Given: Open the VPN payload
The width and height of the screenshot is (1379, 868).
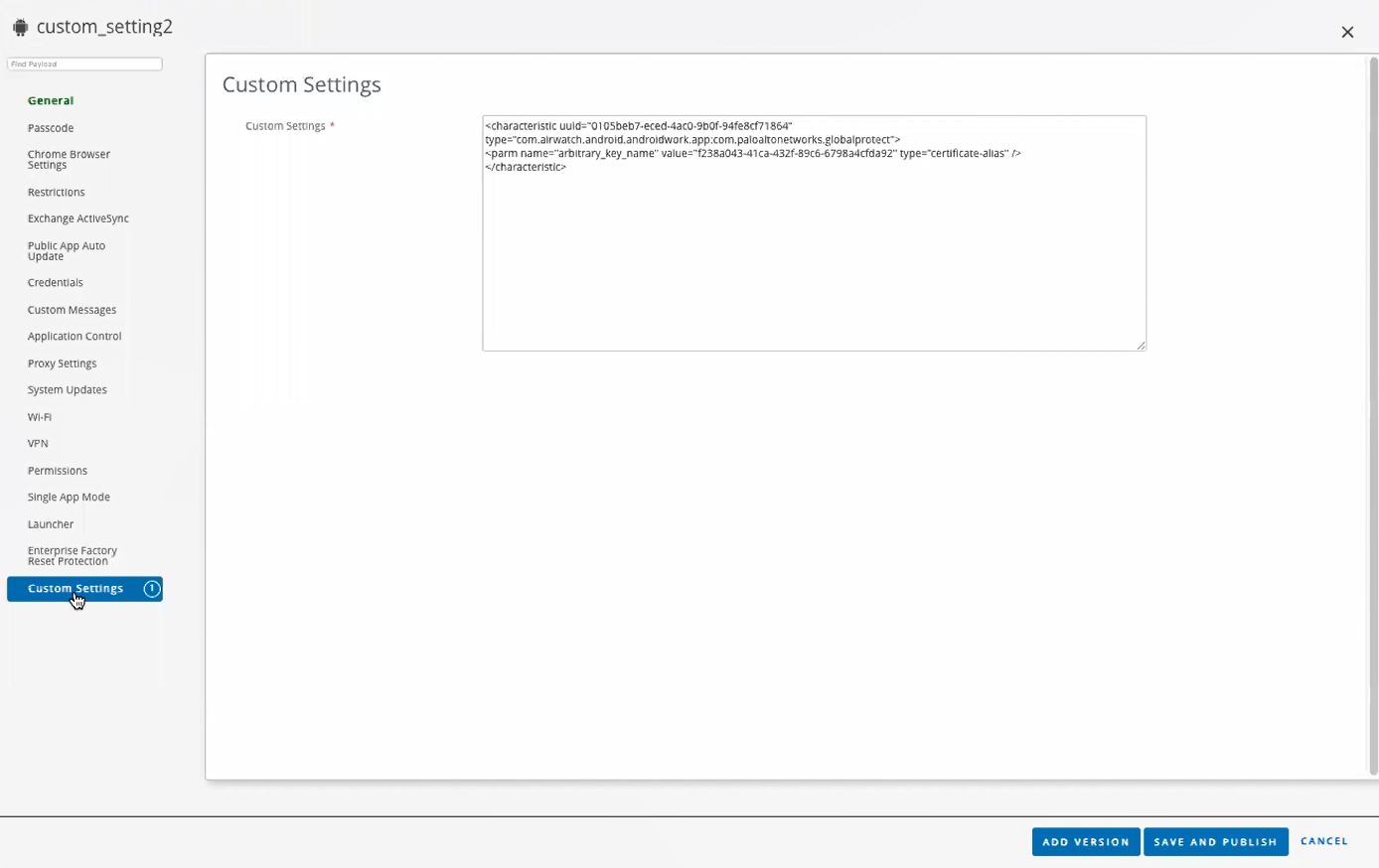Looking at the screenshot, I should [x=38, y=443].
